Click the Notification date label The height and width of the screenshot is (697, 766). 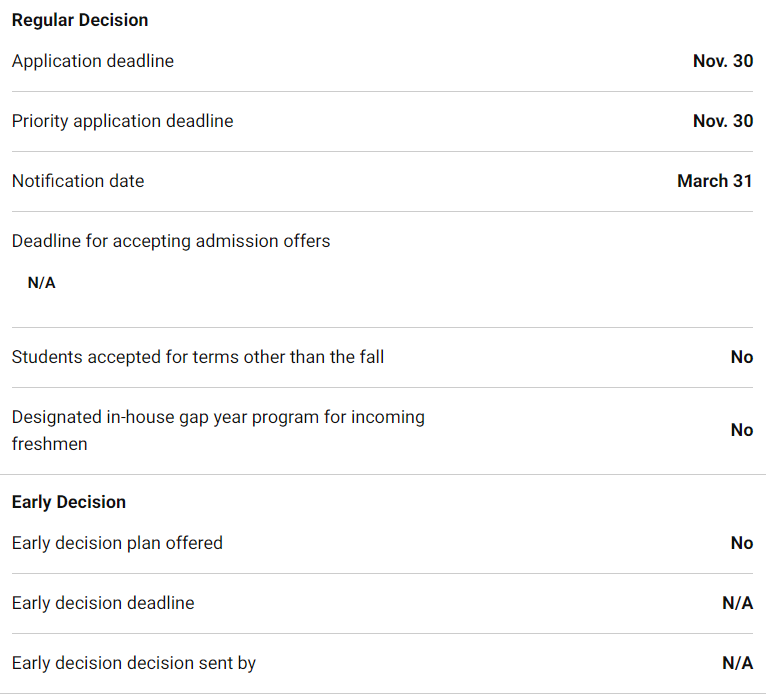[x=78, y=181]
